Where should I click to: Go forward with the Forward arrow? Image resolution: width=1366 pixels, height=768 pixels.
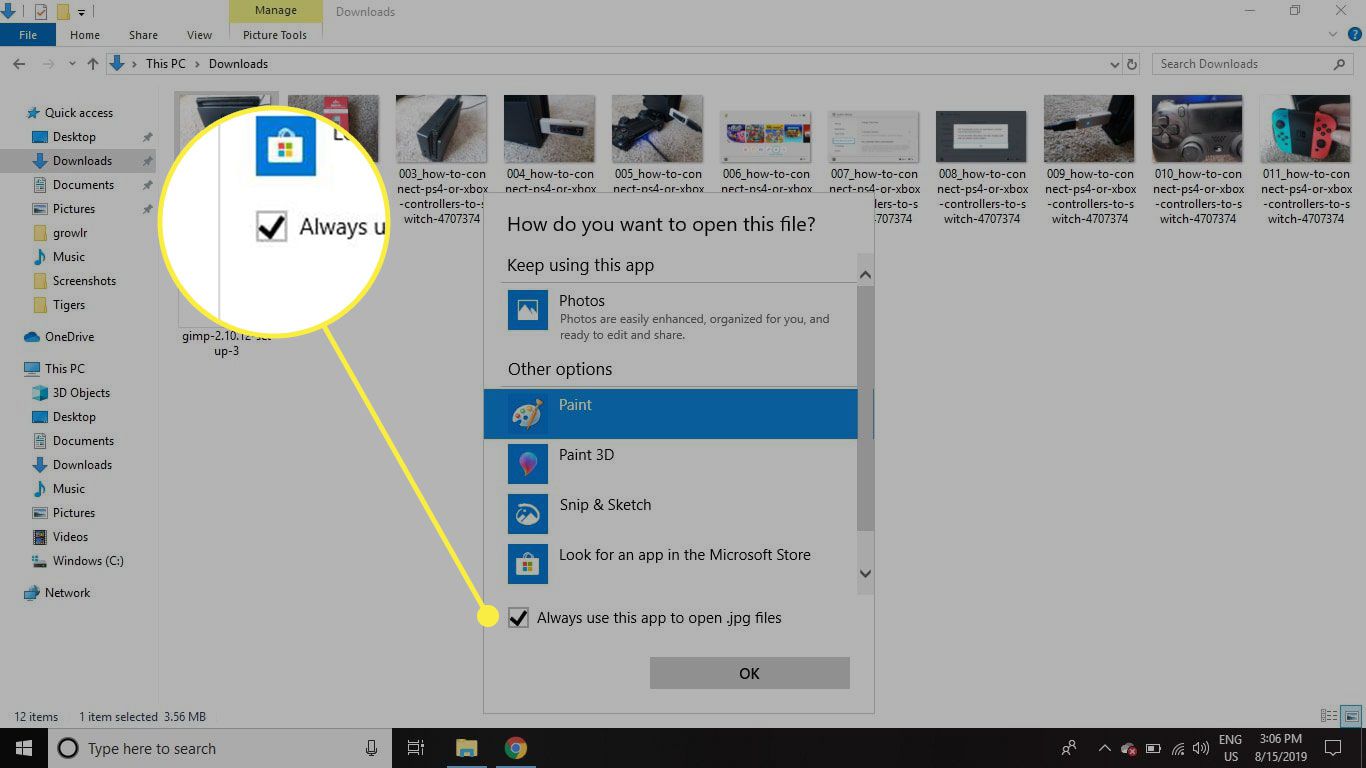[48, 64]
